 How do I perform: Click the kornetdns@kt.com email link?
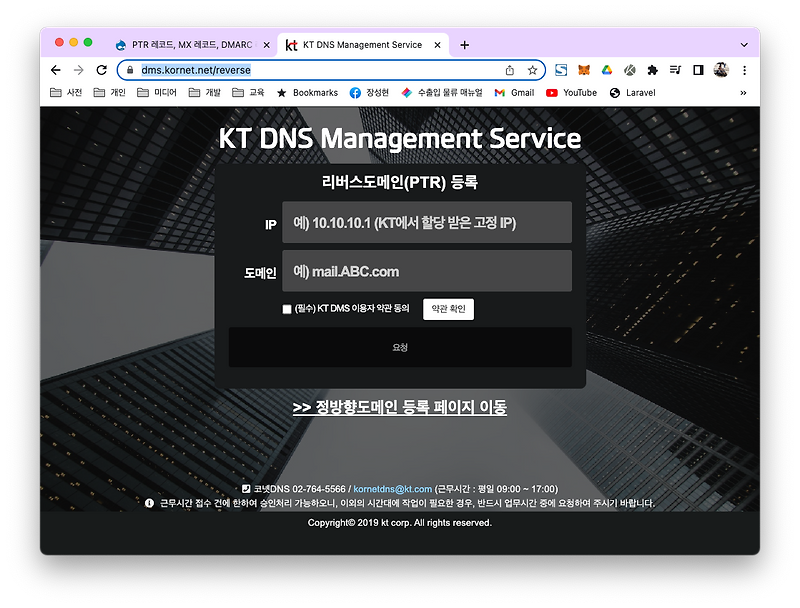coord(392,489)
